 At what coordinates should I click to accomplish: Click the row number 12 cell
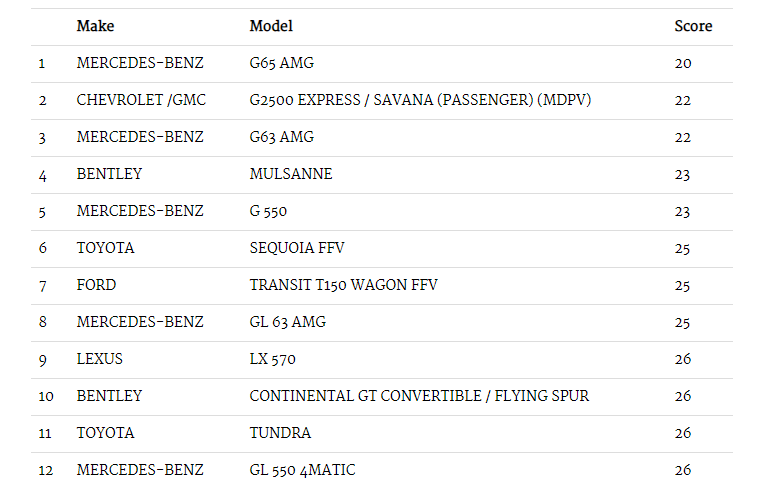(x=46, y=470)
